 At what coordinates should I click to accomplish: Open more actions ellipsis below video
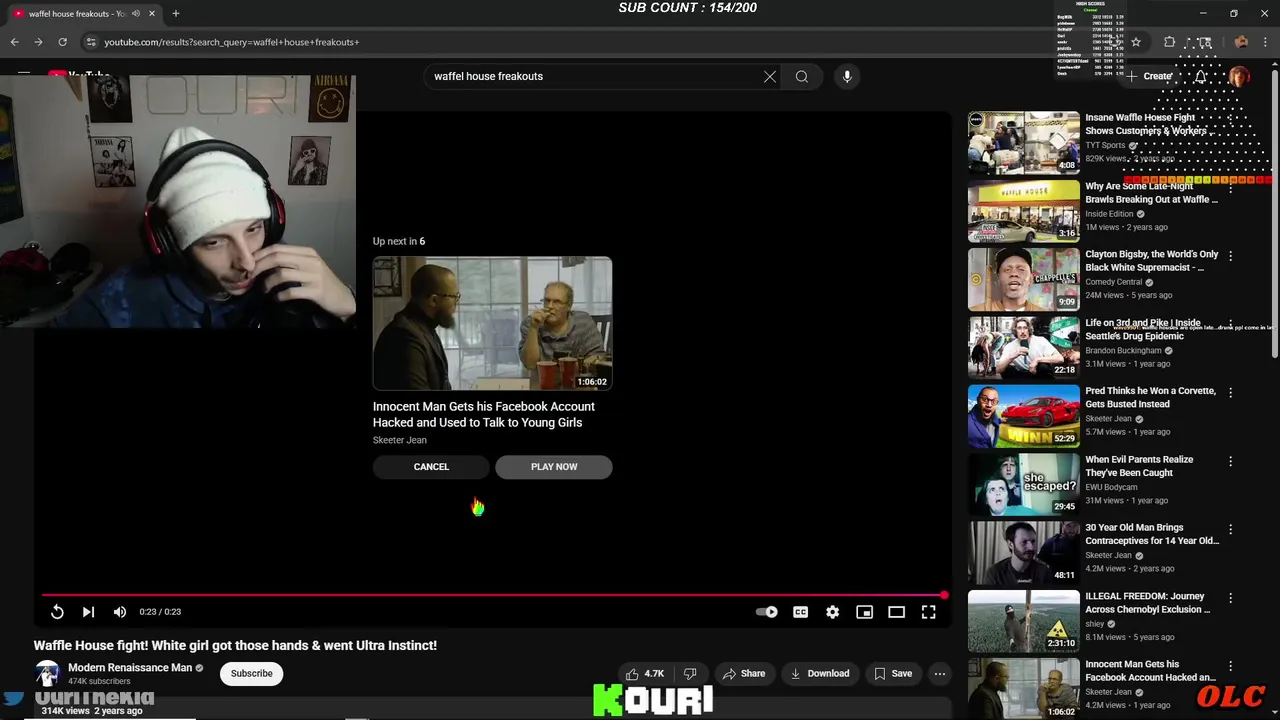(940, 674)
